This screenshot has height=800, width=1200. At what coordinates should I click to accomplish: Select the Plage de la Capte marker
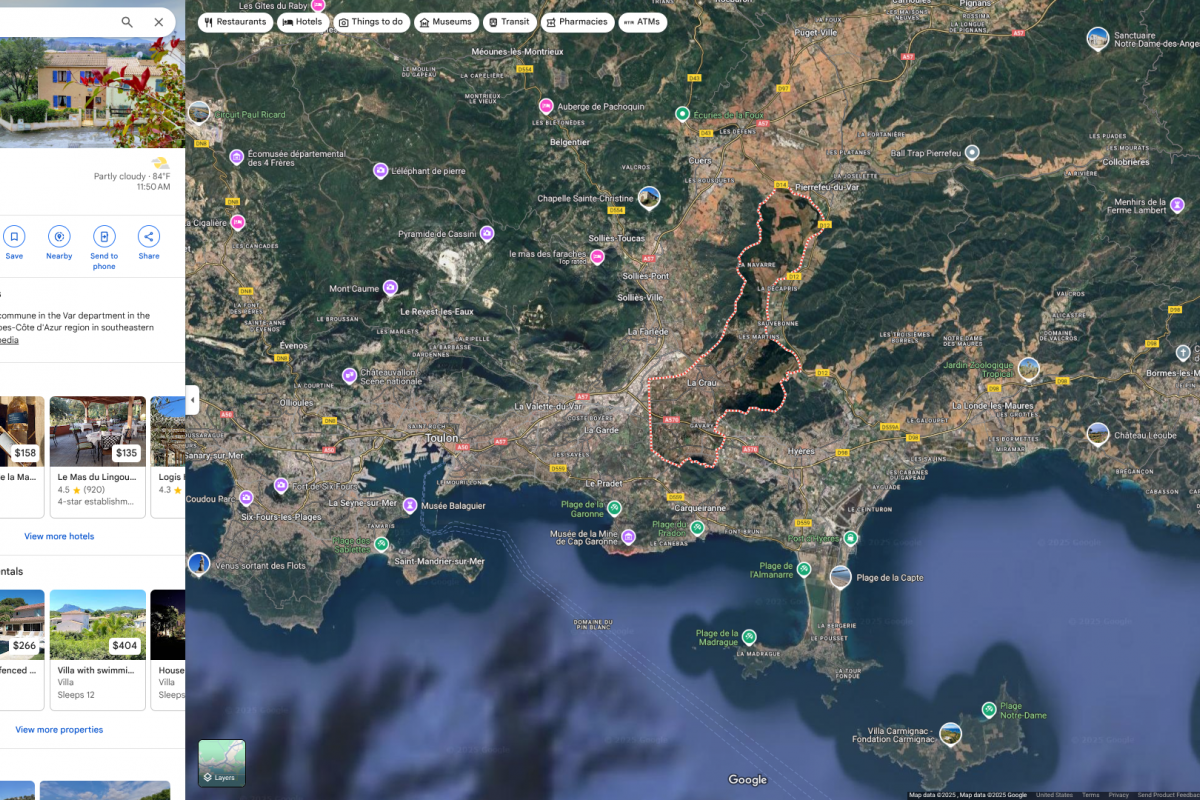tap(841, 577)
